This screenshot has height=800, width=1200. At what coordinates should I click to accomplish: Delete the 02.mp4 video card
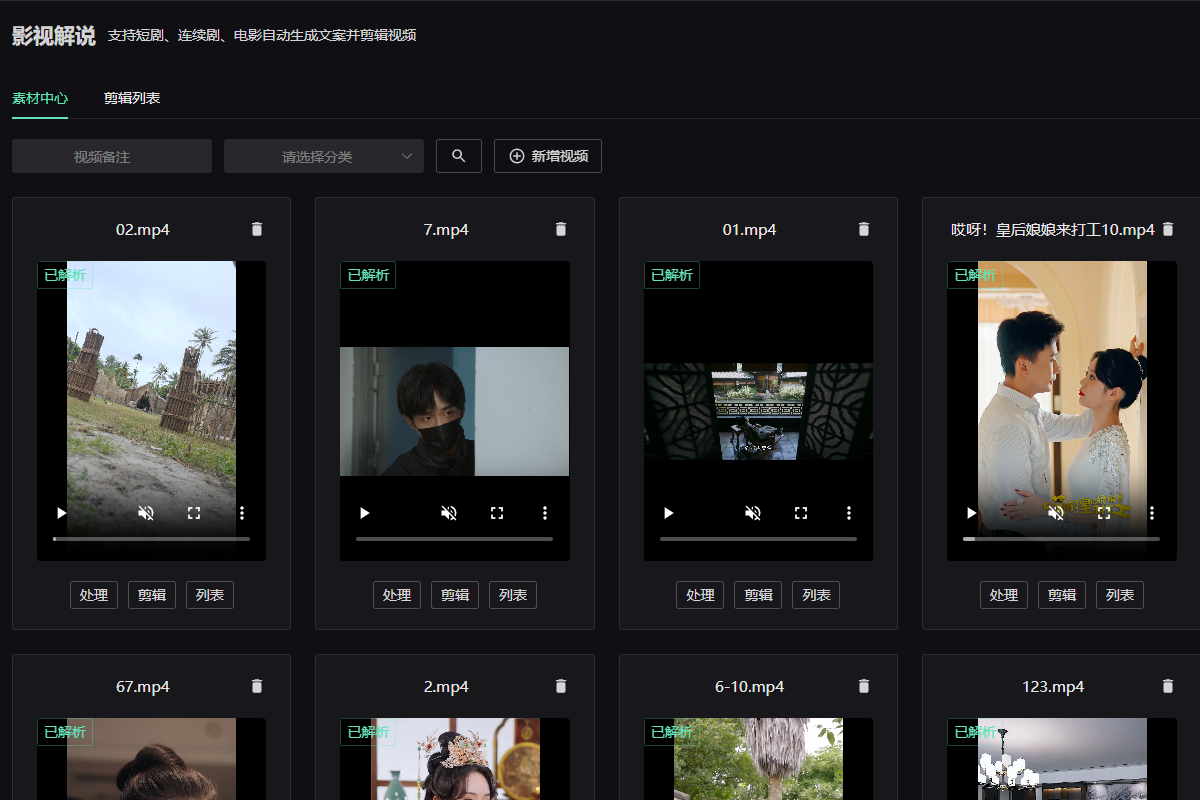tap(257, 230)
